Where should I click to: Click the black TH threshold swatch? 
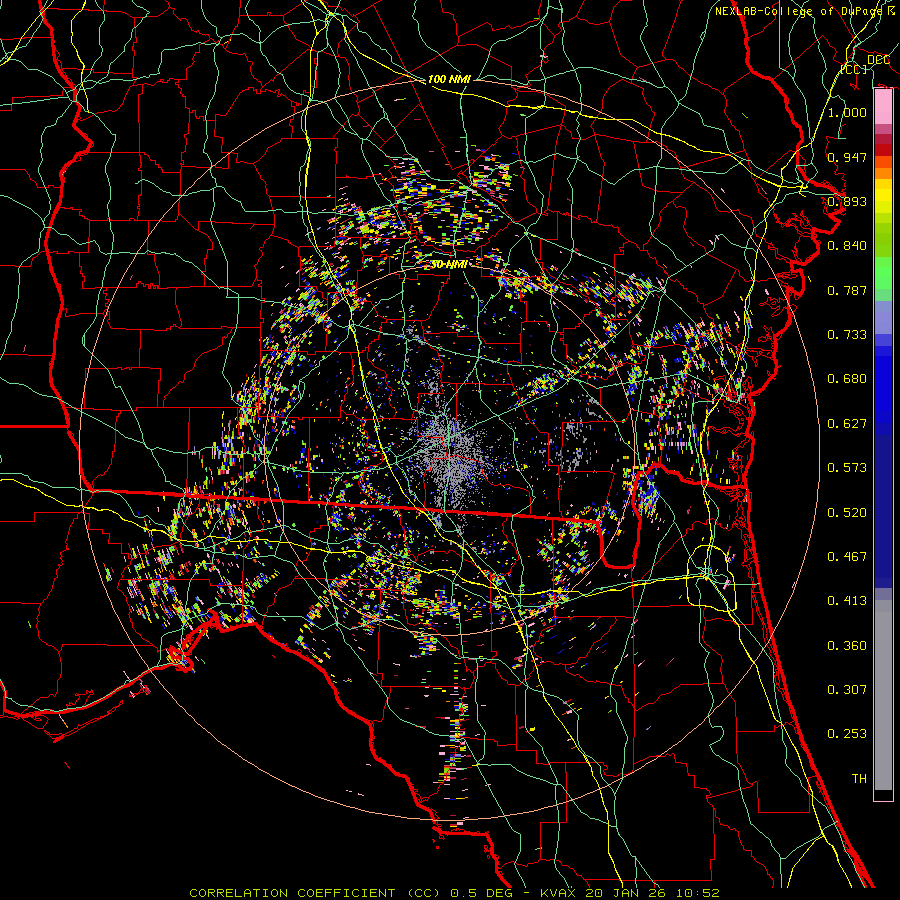pos(883,795)
